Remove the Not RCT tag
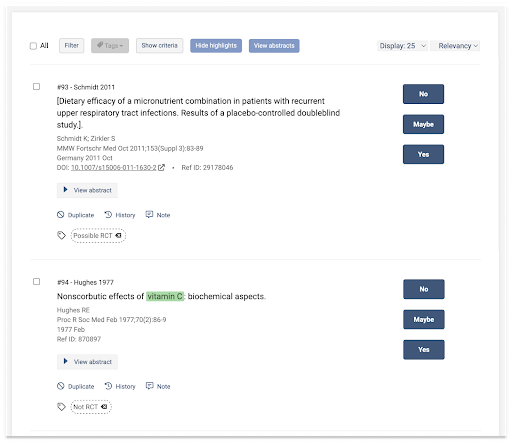This screenshot has width=512, height=443. (104, 407)
